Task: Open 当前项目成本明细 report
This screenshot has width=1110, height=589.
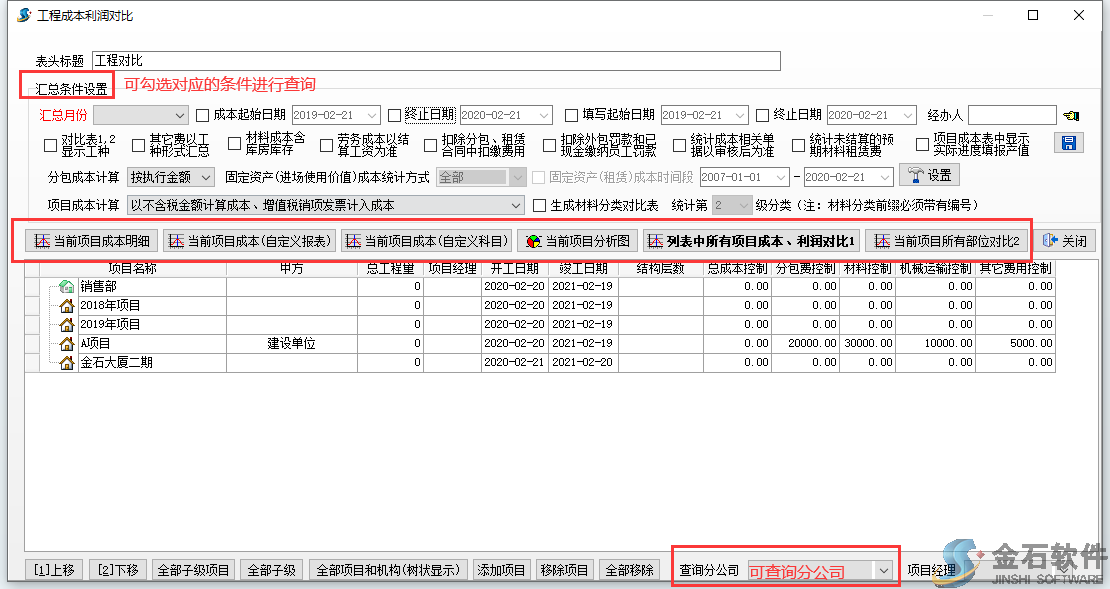Action: click(91, 241)
